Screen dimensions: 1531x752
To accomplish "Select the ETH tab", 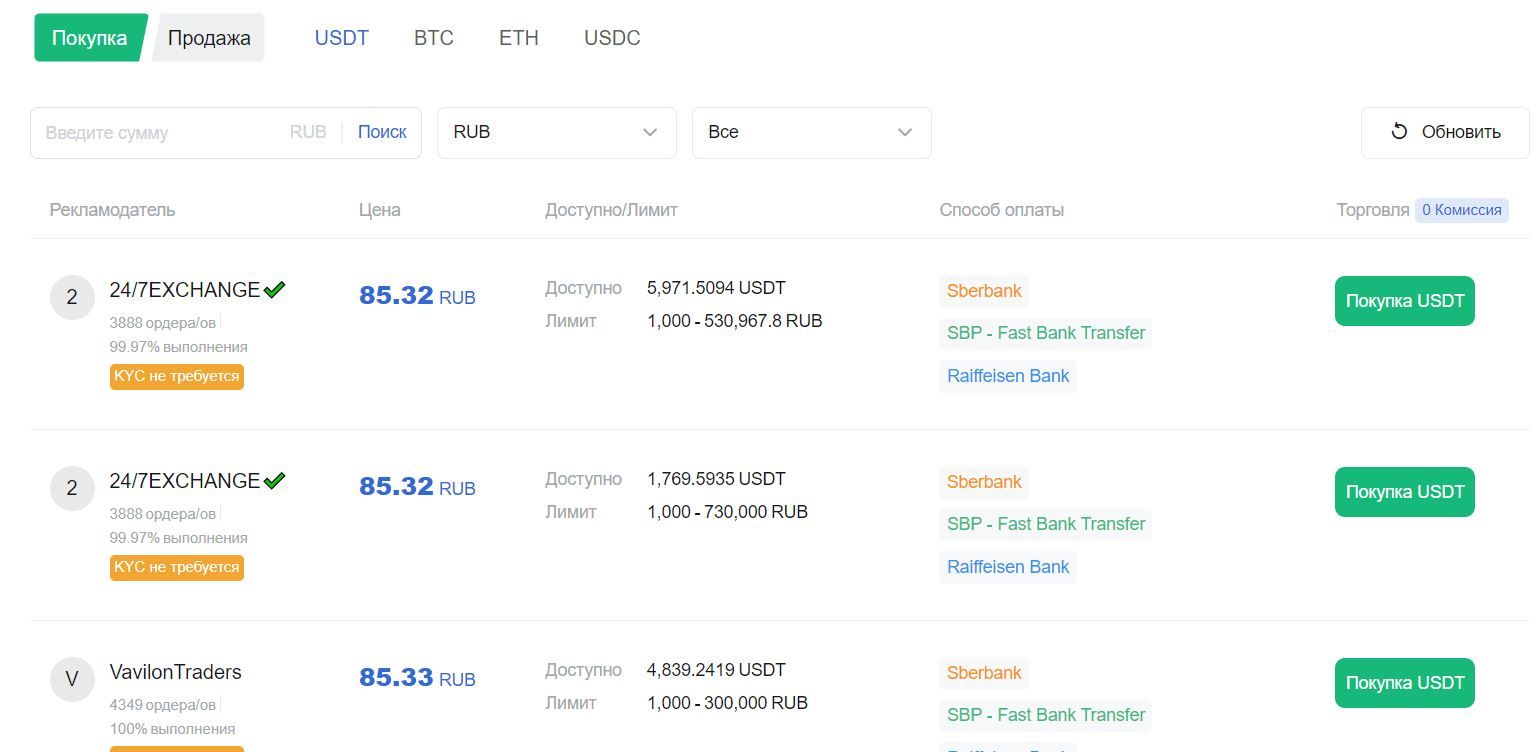I will pos(519,38).
